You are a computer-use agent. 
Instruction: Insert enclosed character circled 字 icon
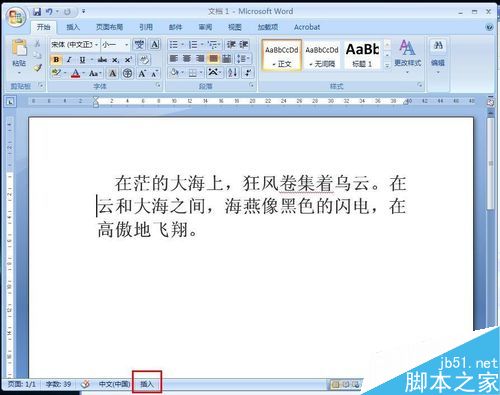tap(127, 73)
